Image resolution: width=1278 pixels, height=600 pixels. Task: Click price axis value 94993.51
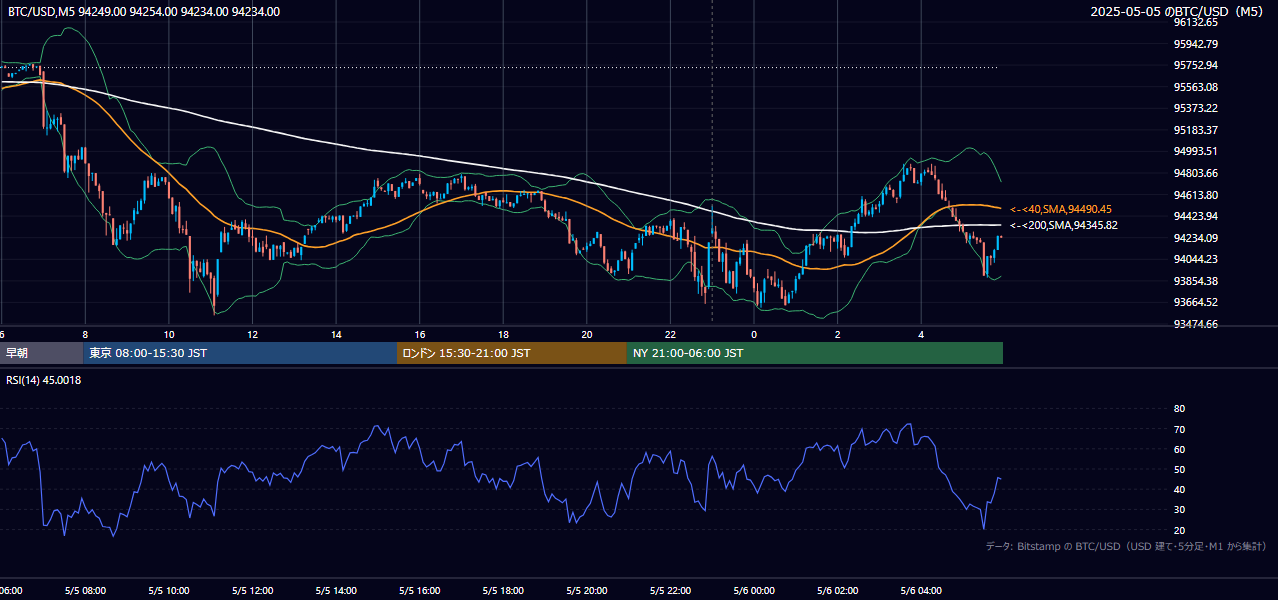[1195, 151]
